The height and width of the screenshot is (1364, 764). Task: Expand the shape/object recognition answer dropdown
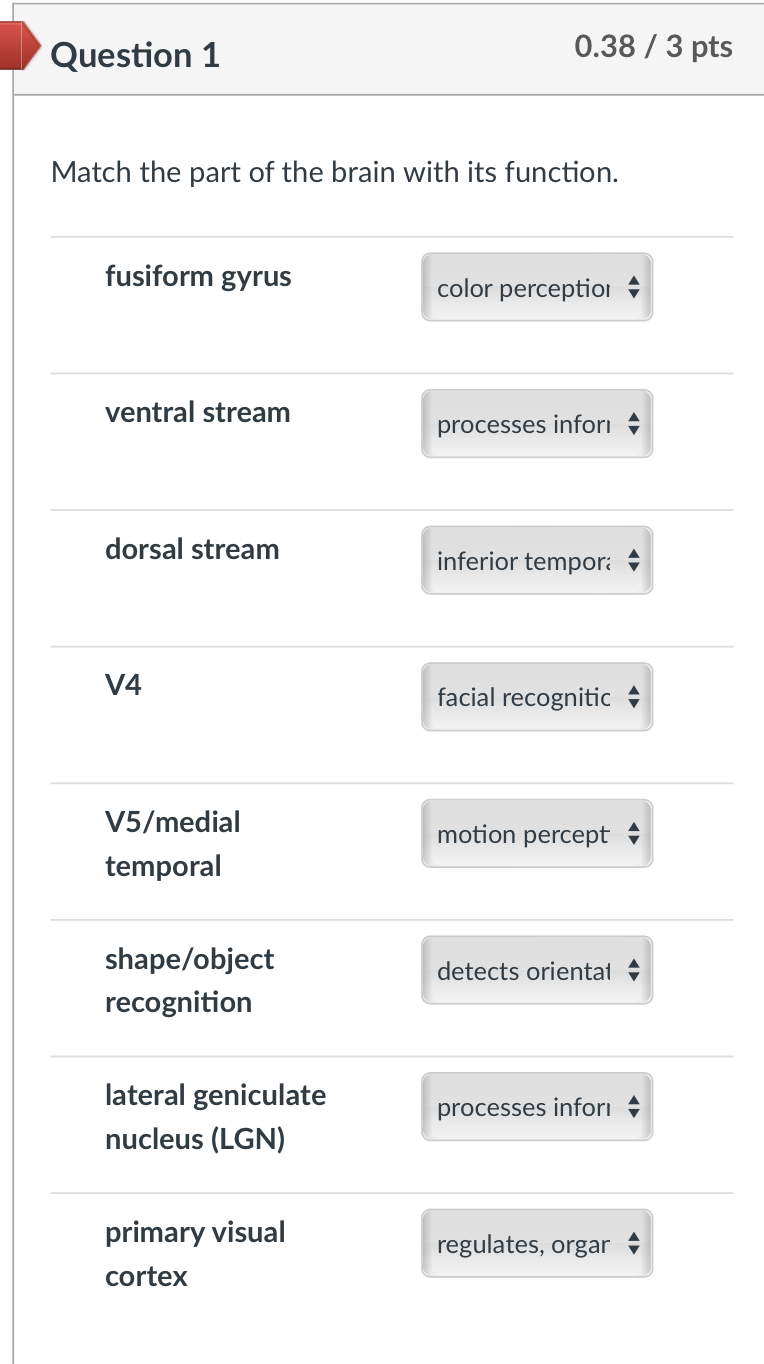[x=537, y=971]
